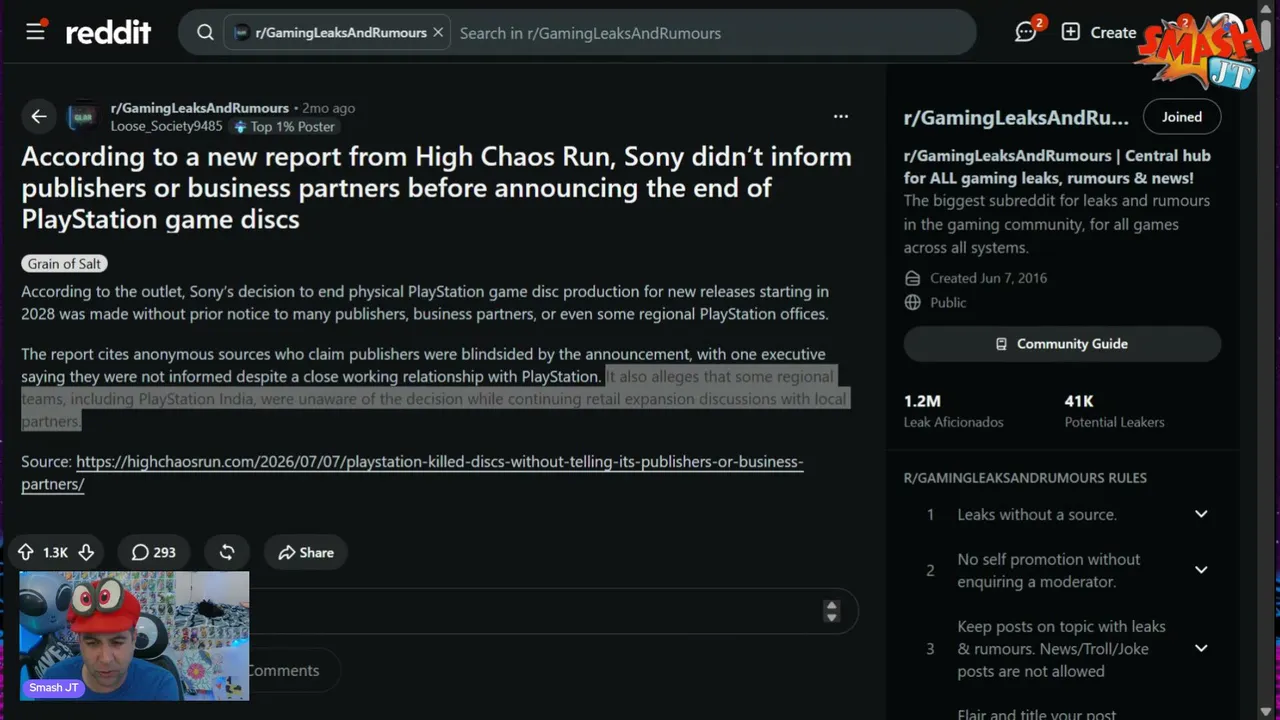Click the 41K Potential Leakers stat
The image size is (1280, 720).
coord(1114,411)
